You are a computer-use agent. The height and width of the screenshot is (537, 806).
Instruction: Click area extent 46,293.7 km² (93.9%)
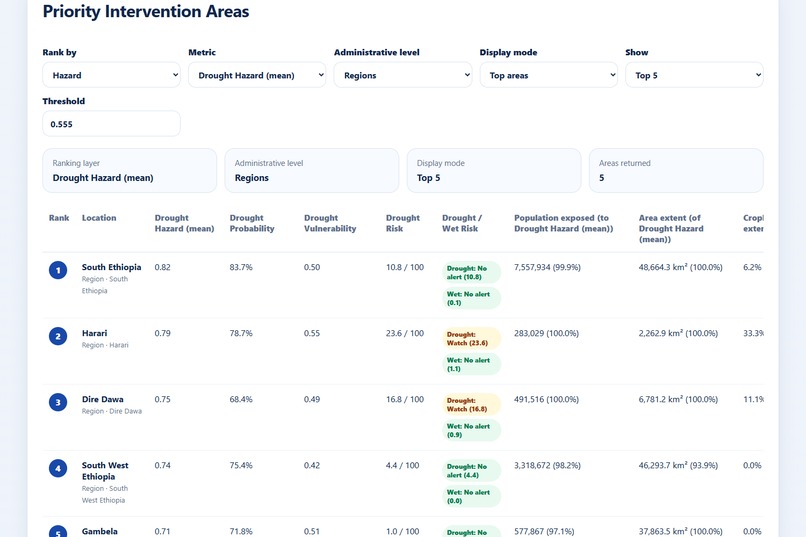click(x=679, y=465)
